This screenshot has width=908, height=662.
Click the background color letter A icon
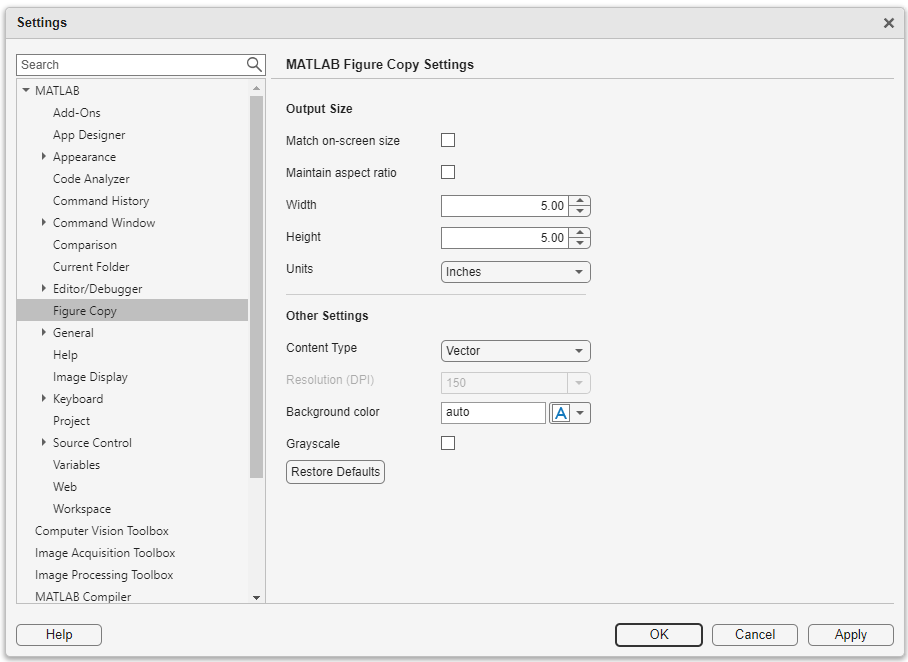point(561,413)
